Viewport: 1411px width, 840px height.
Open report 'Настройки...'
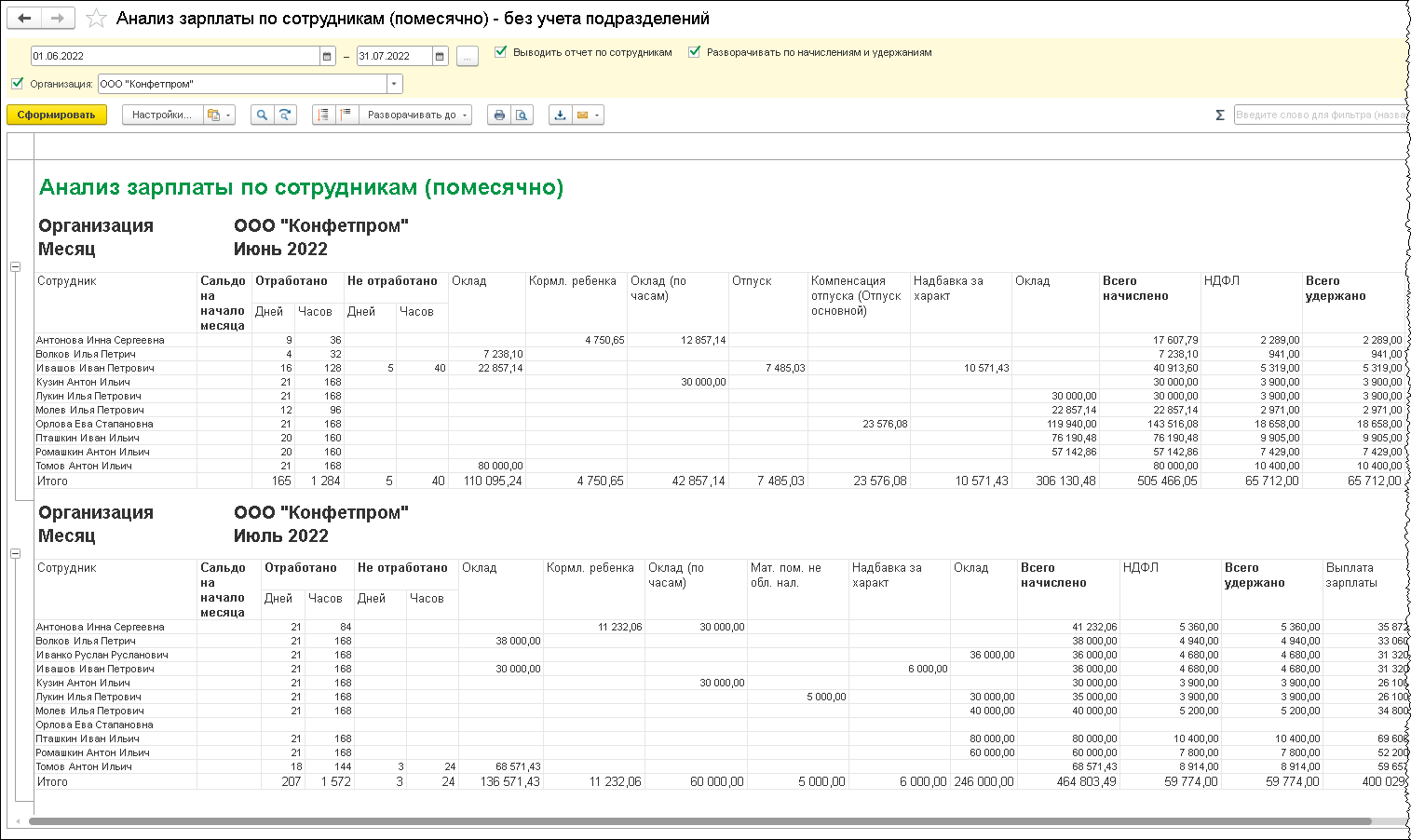[162, 115]
